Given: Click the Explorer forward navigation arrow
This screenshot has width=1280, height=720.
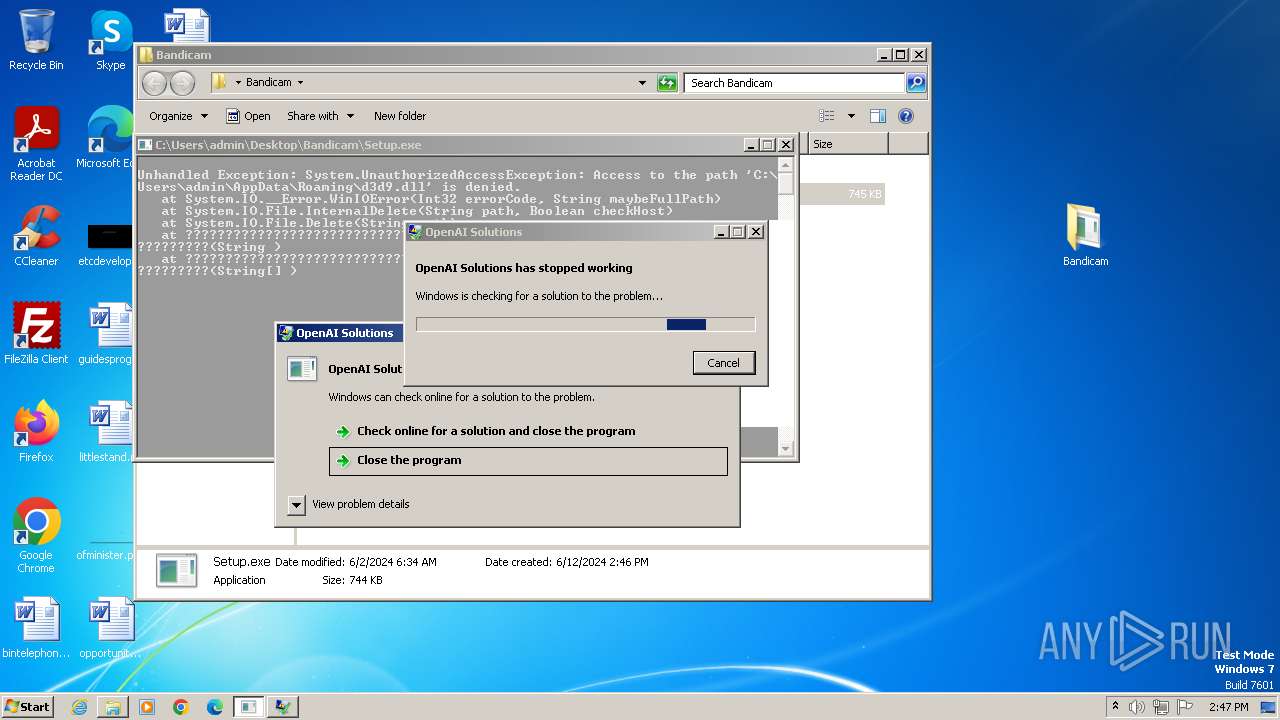Looking at the screenshot, I should (x=182, y=83).
